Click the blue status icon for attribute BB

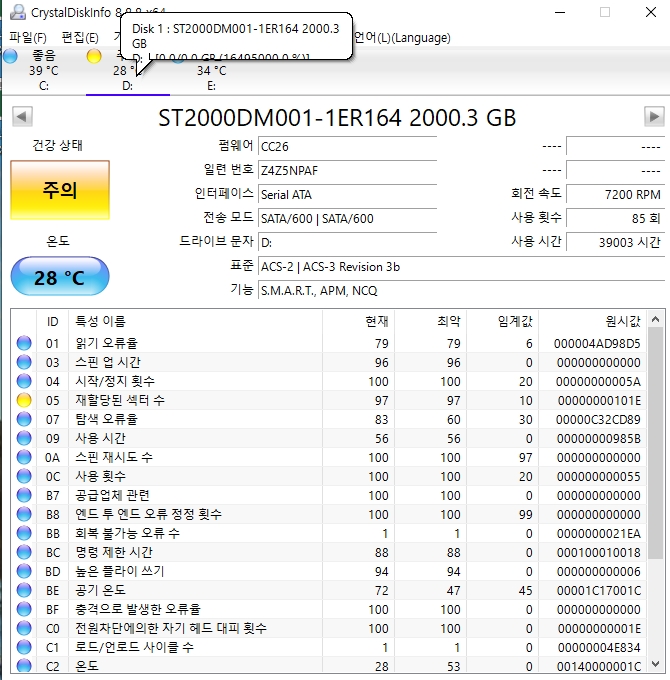pyautogui.click(x=24, y=533)
